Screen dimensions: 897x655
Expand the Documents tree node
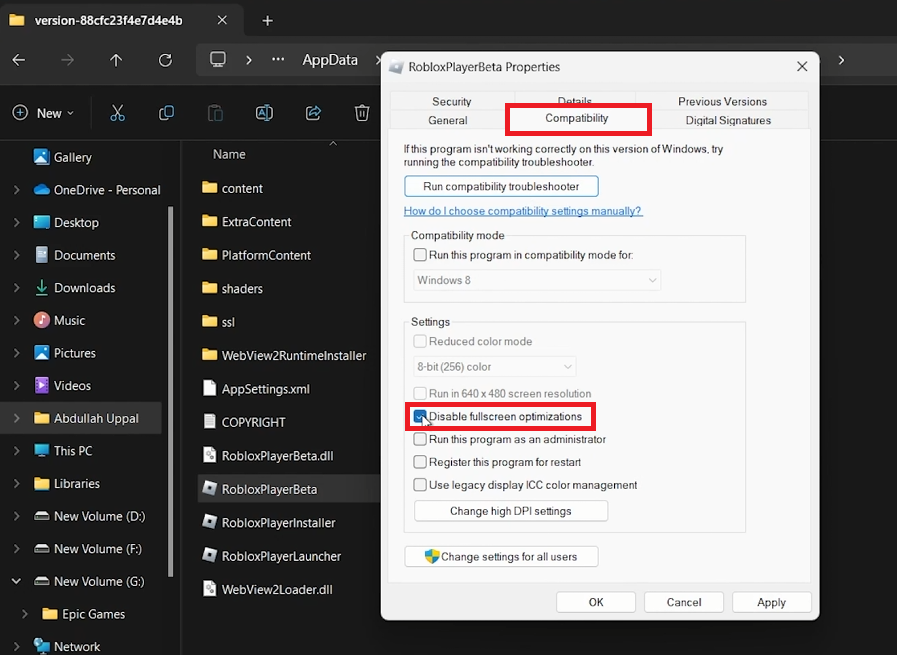click(17, 255)
